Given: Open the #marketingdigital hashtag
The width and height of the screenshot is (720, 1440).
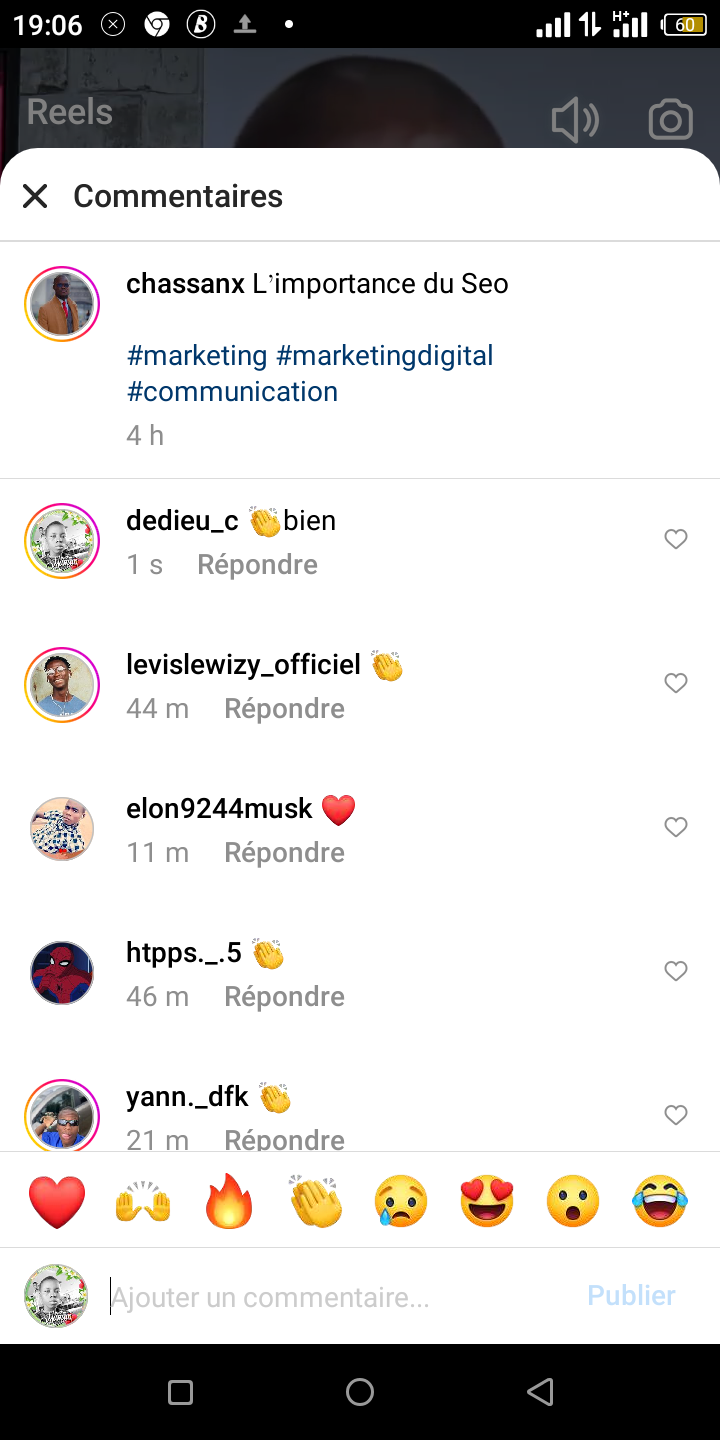Looking at the screenshot, I should [x=384, y=356].
